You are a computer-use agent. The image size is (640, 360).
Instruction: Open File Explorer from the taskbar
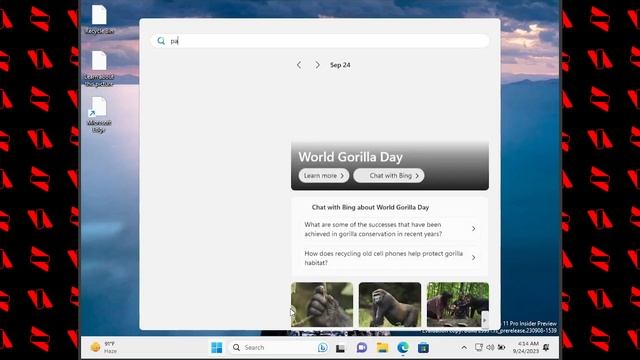pos(382,348)
